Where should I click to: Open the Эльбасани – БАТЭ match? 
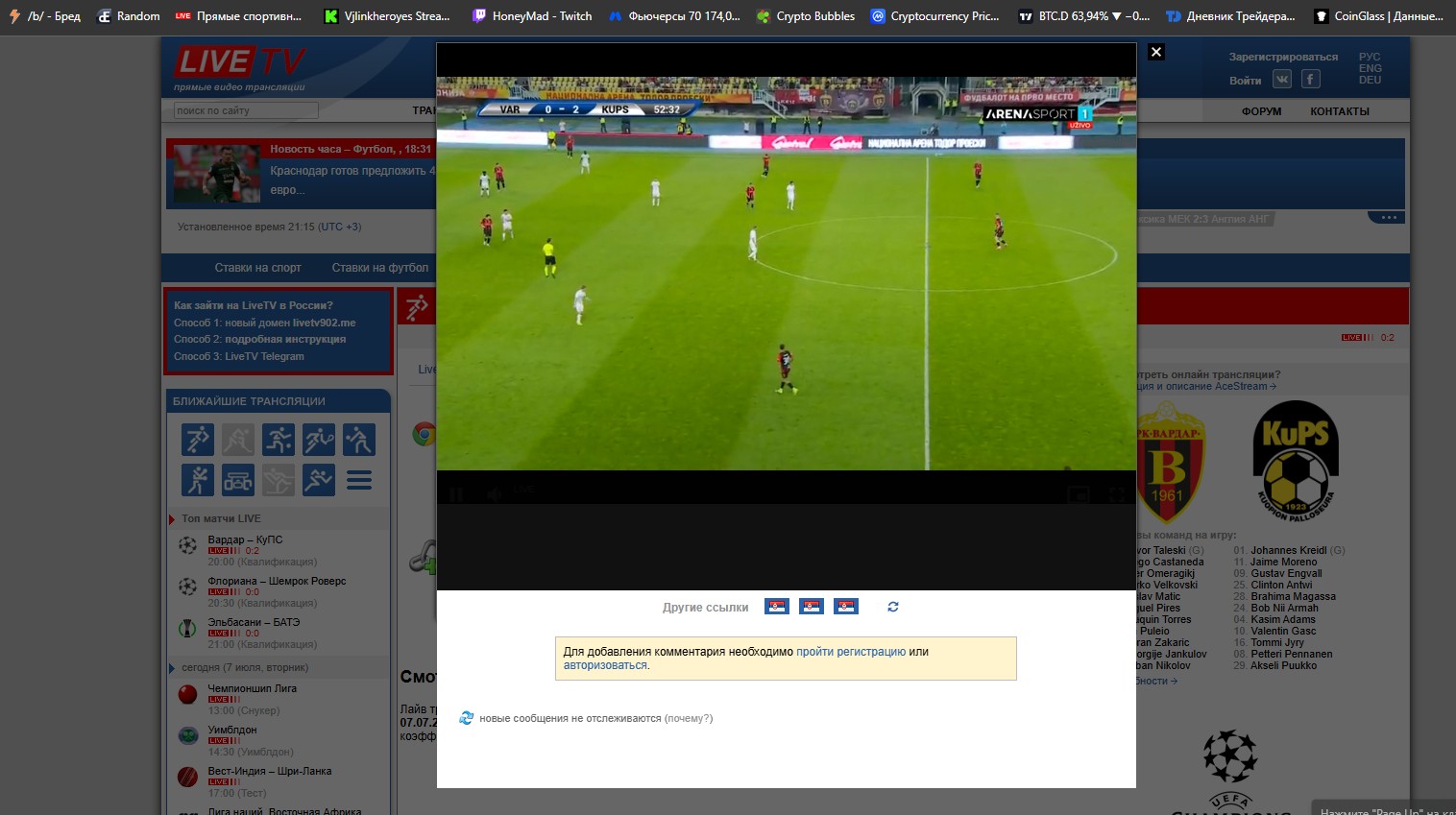(x=254, y=622)
